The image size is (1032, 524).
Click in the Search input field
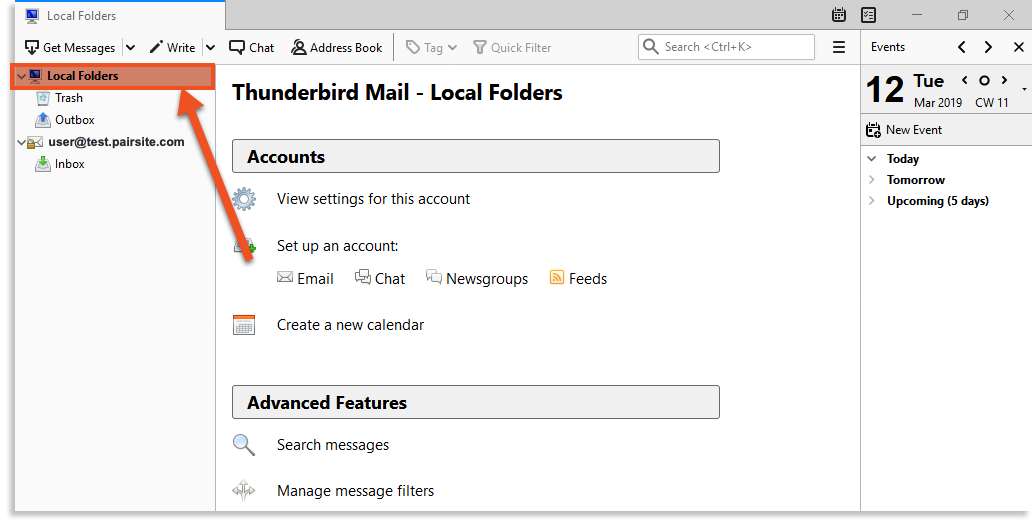coord(735,47)
